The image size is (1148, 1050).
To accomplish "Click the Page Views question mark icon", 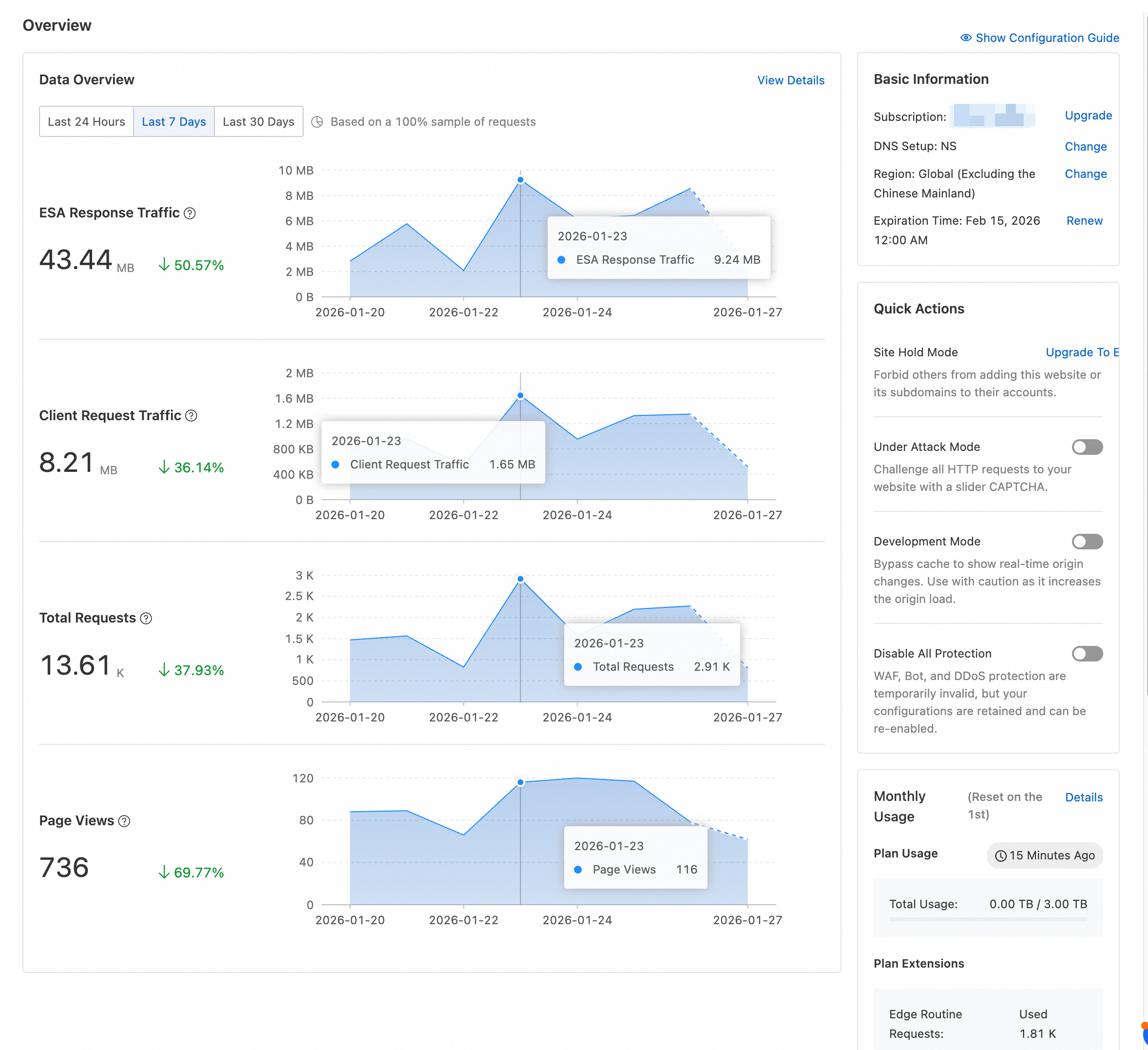I will 124,821.
